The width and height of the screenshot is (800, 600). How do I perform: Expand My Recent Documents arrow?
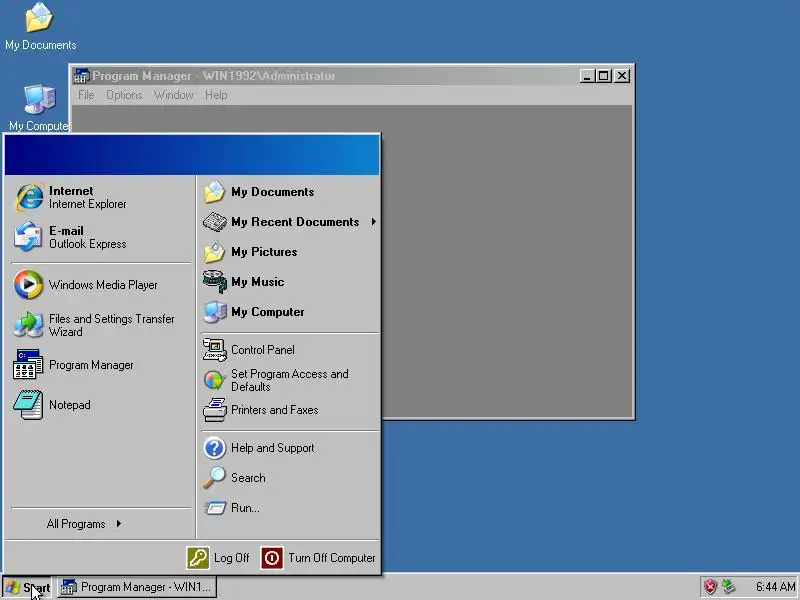(374, 221)
